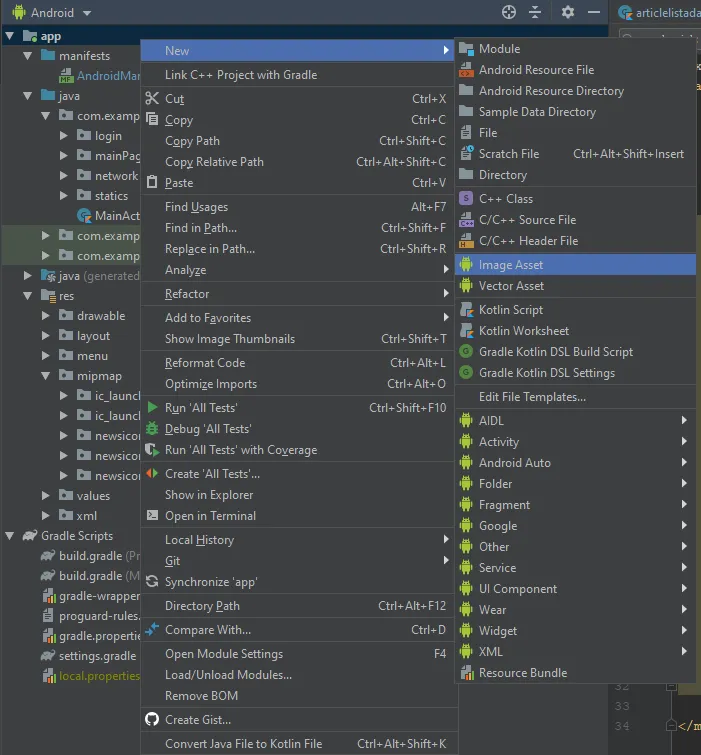Collapse the mipmap folder

pyautogui.click(x=46, y=376)
